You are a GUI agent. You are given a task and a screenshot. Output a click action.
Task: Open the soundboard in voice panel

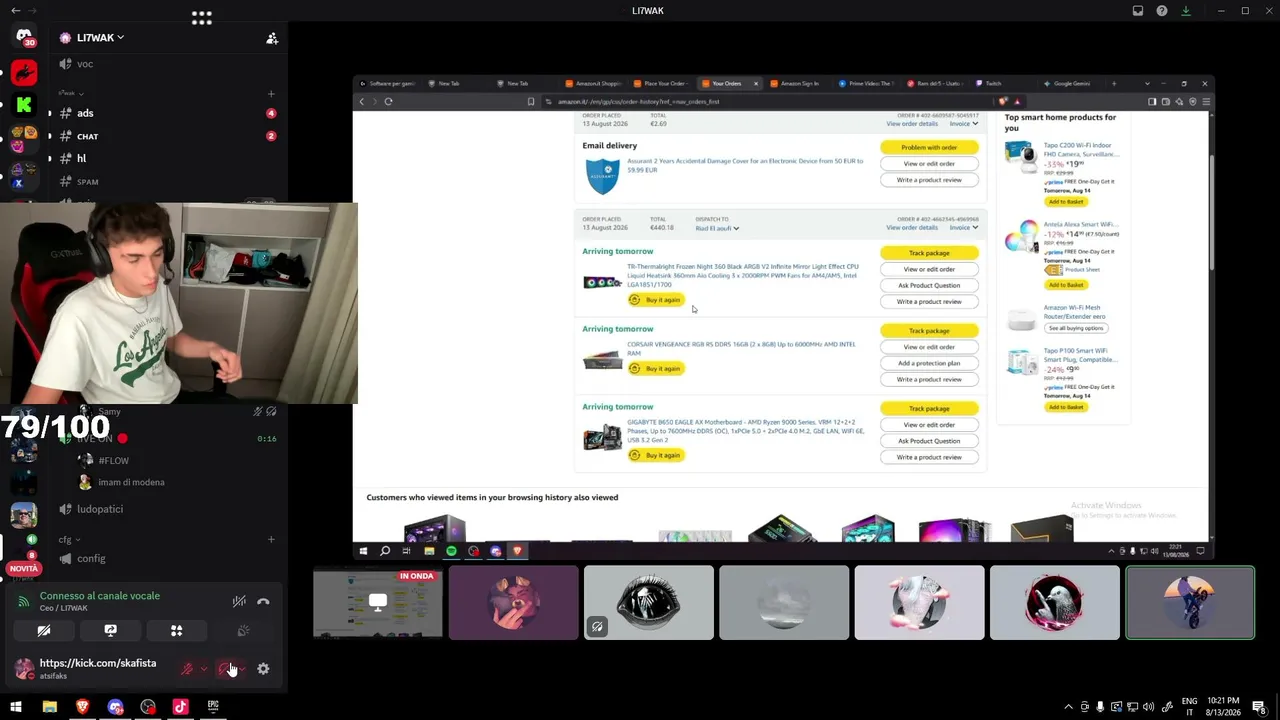[243, 631]
